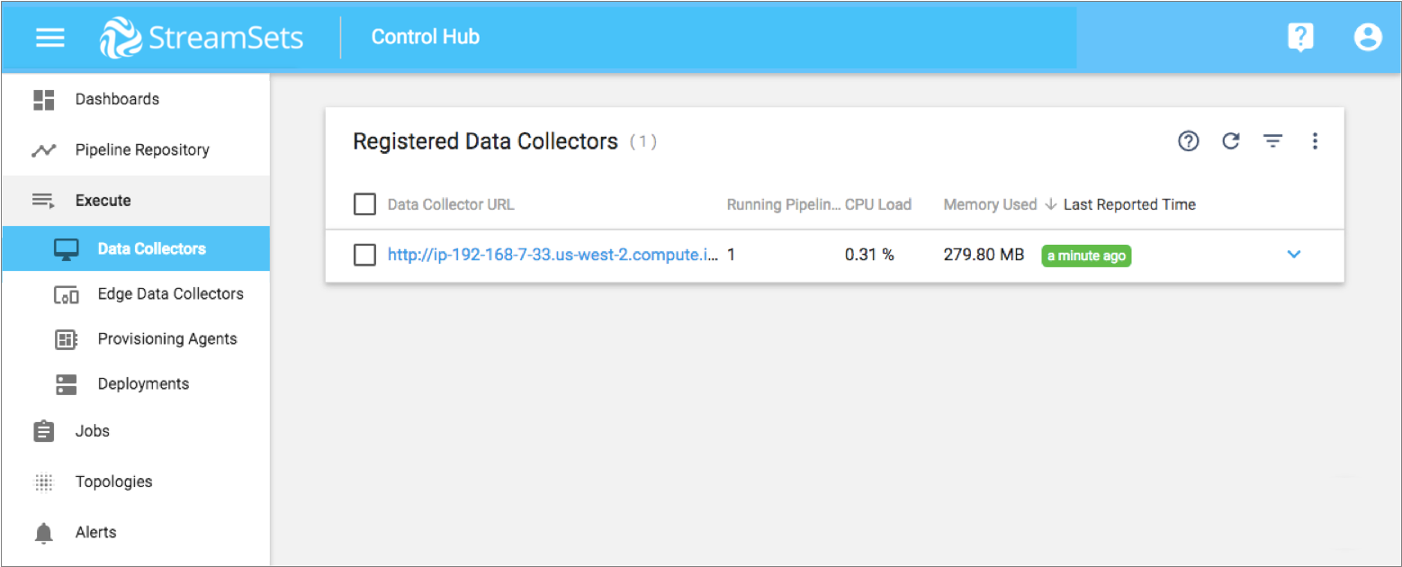1402x567 pixels.
Task: Open the filter icon for collectors
Action: coord(1273,142)
